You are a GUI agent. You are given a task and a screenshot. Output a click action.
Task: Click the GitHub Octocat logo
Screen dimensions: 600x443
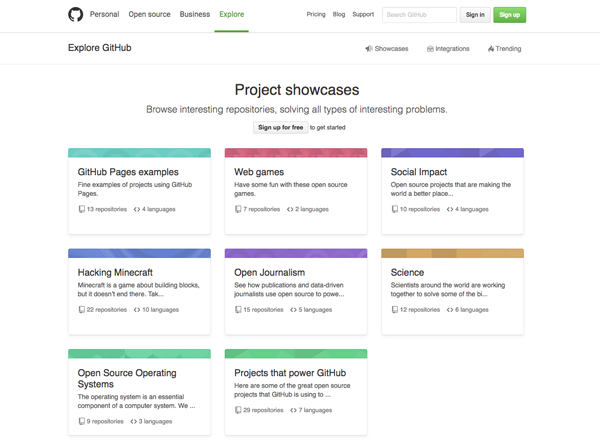click(76, 15)
